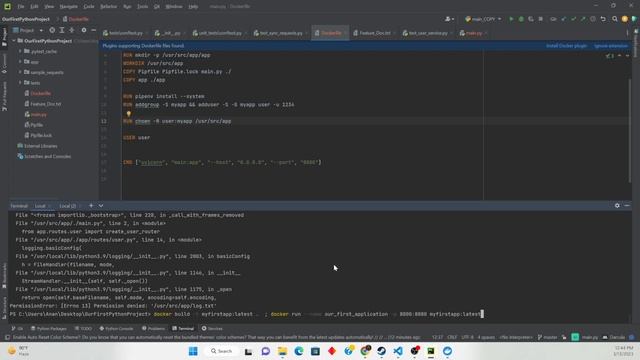Open Steam from taskbar
Screen dimensions: 640x360
coord(382,351)
